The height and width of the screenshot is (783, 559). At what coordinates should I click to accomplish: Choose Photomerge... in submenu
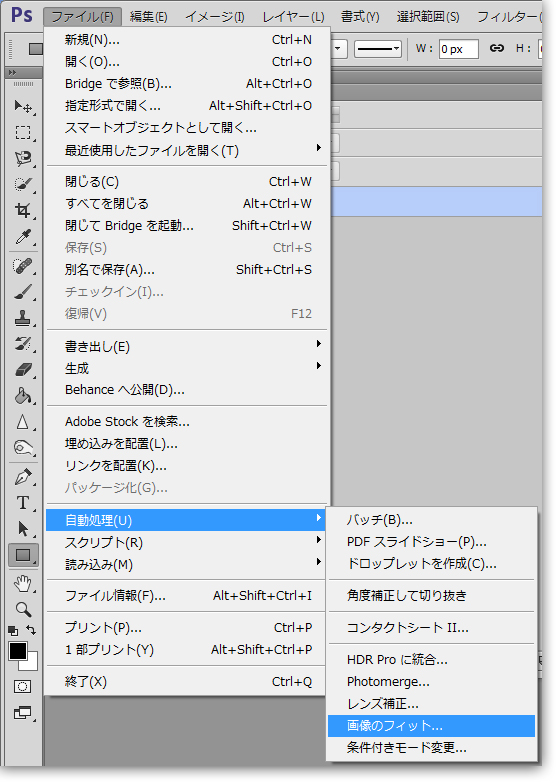click(x=432, y=682)
